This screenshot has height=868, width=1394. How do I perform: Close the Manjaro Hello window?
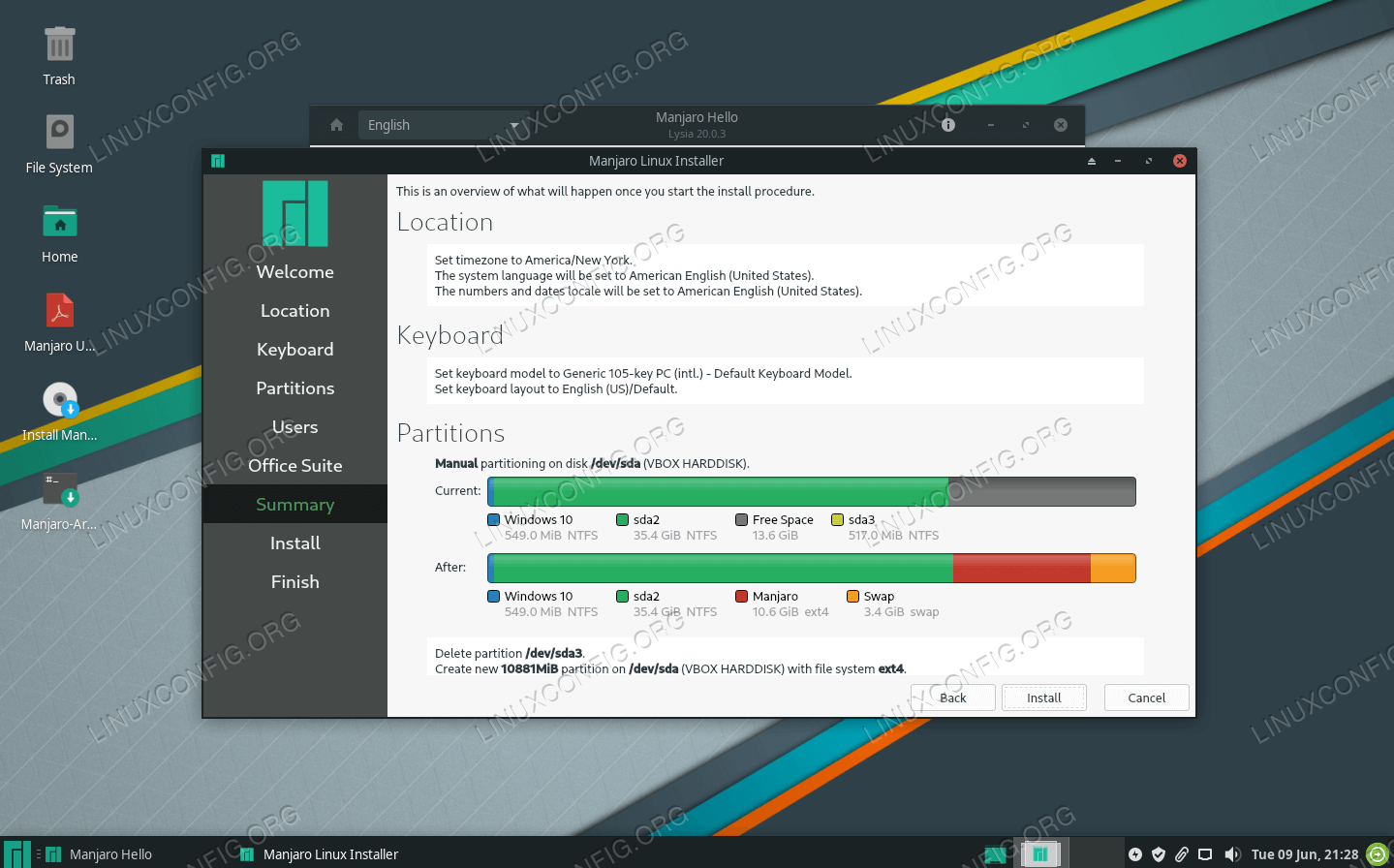click(x=1061, y=125)
